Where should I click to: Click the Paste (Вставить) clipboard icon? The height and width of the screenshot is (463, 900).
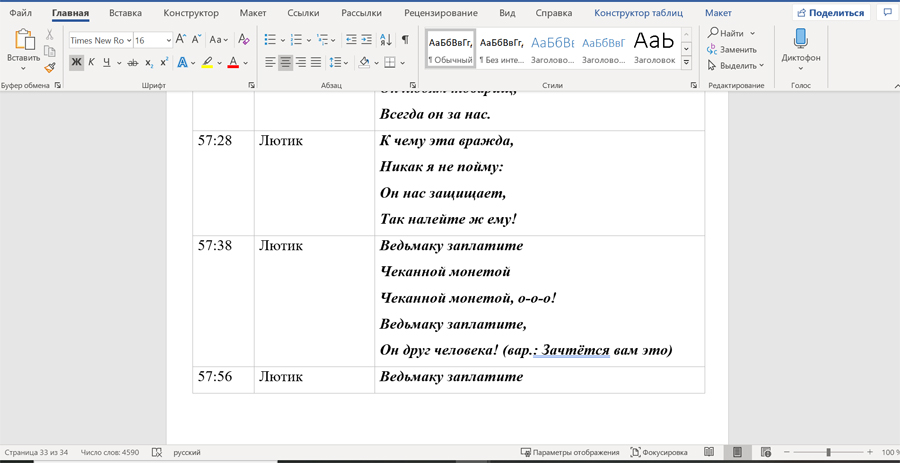[x=24, y=40]
